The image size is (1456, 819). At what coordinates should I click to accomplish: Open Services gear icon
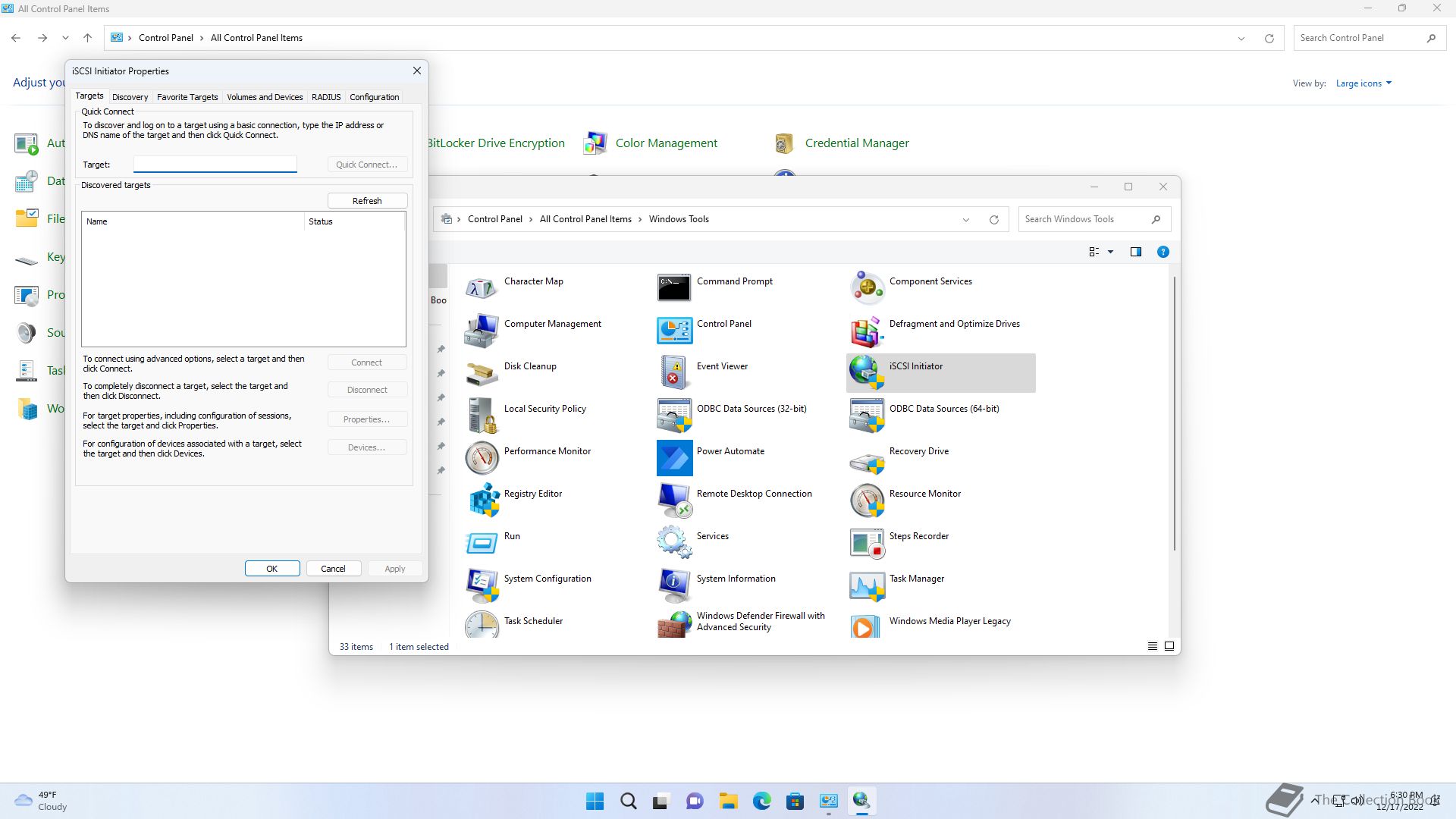(674, 543)
